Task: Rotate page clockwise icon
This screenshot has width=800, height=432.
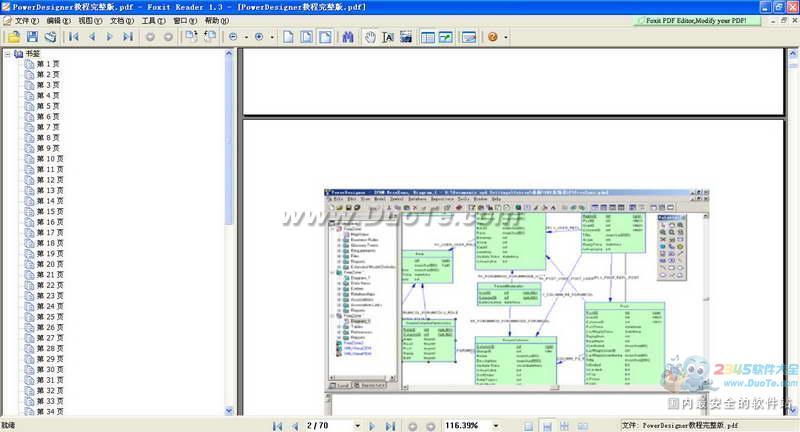Action: [x=191, y=37]
